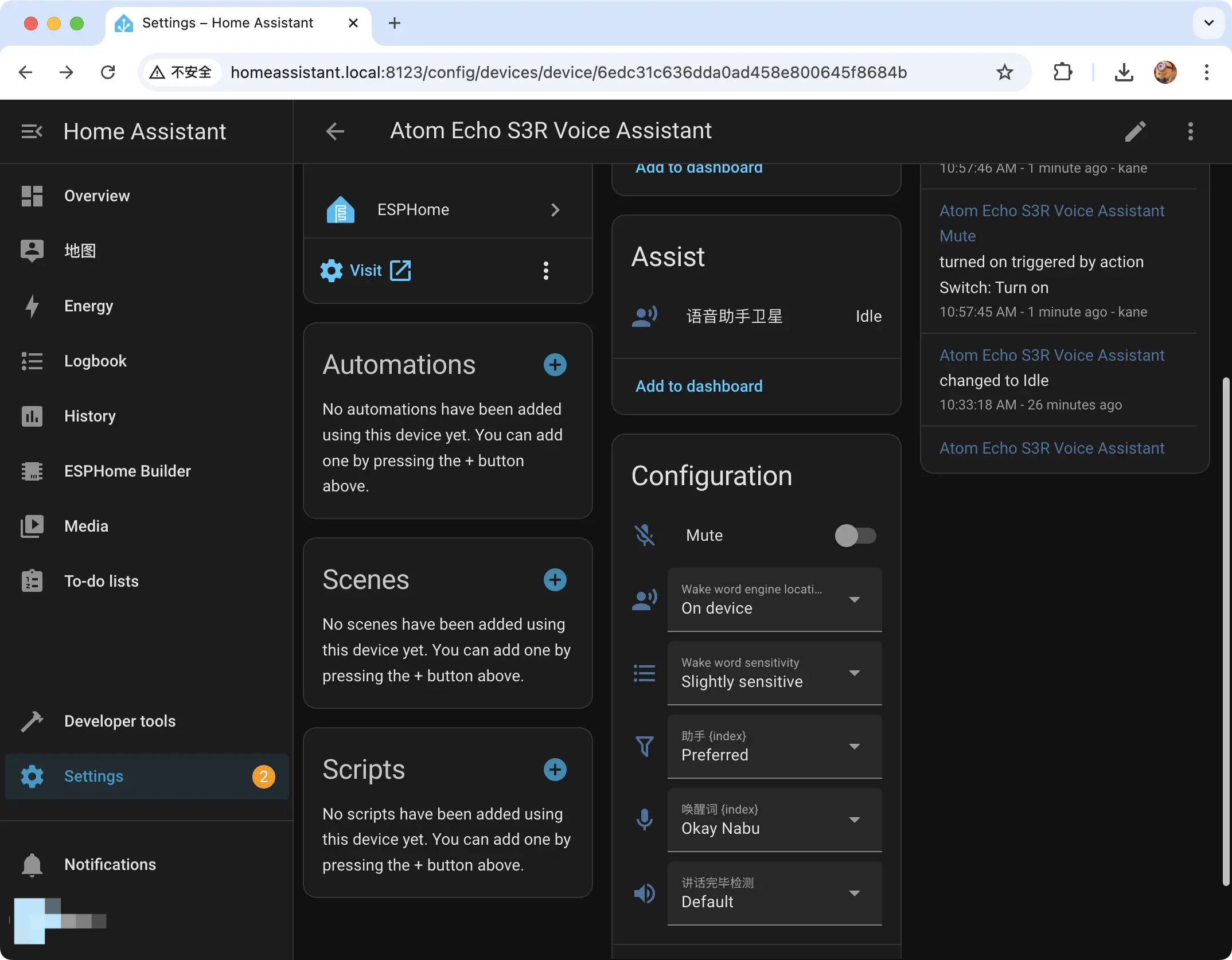The image size is (1232, 960).
Task: Click the Visit device link
Action: 366,271
